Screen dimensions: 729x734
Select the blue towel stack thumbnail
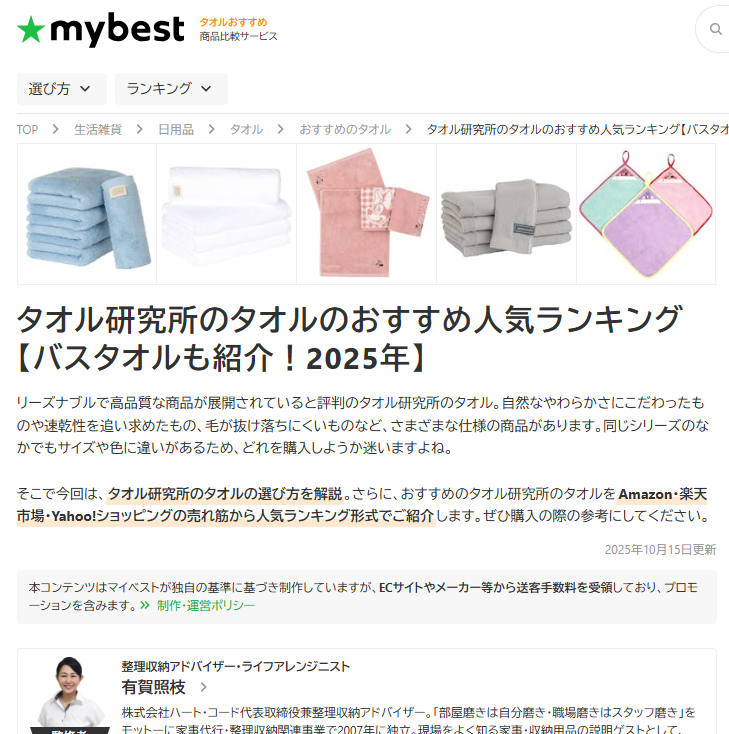[87, 214]
